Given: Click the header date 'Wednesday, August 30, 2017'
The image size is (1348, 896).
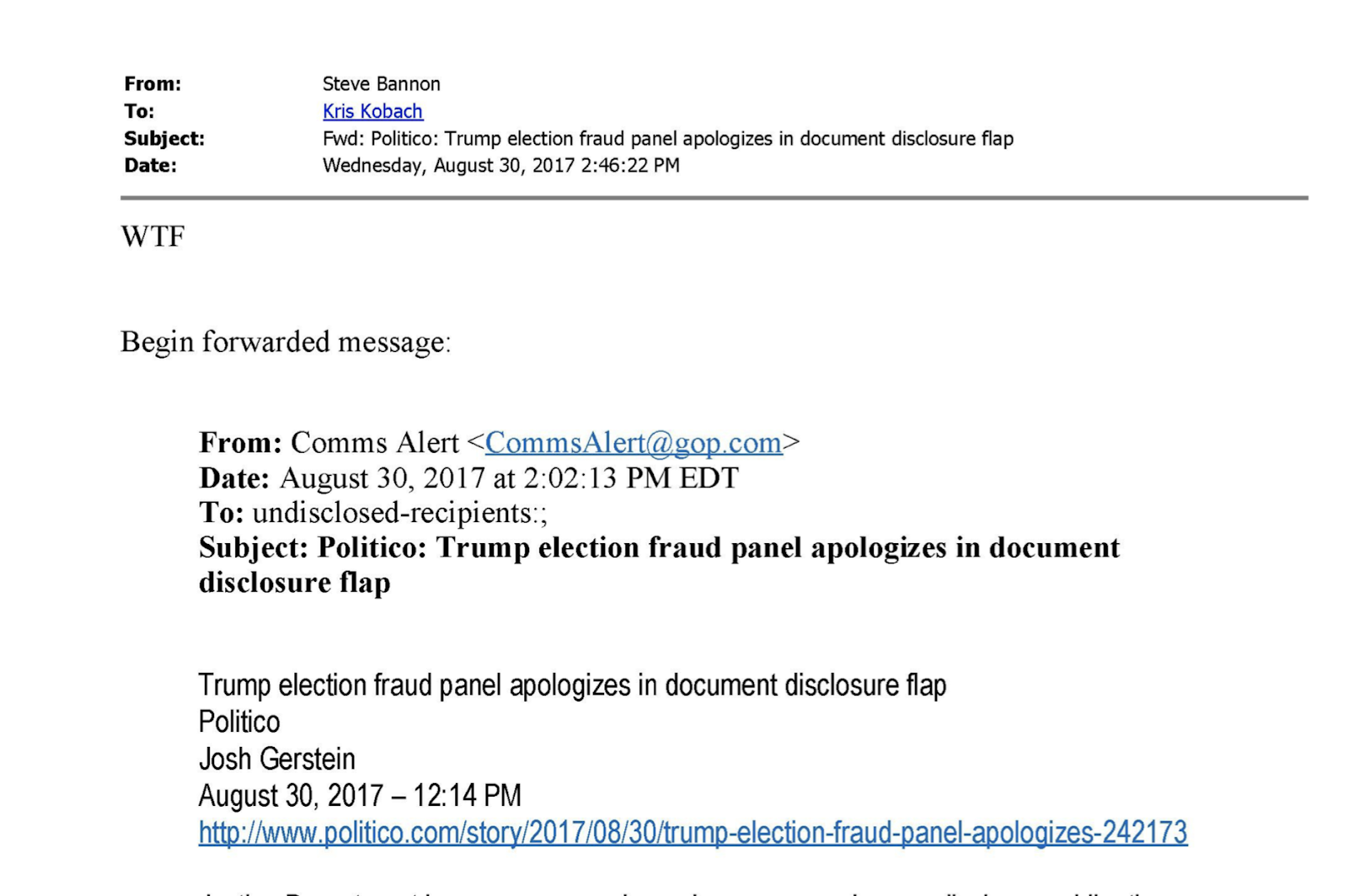Looking at the screenshot, I should (448, 166).
